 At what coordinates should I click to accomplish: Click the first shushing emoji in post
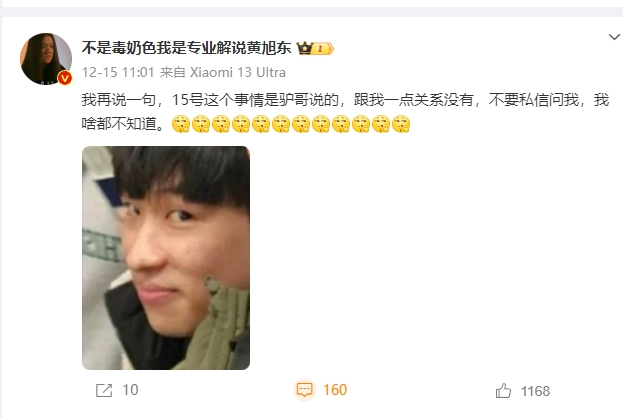[x=181, y=124]
